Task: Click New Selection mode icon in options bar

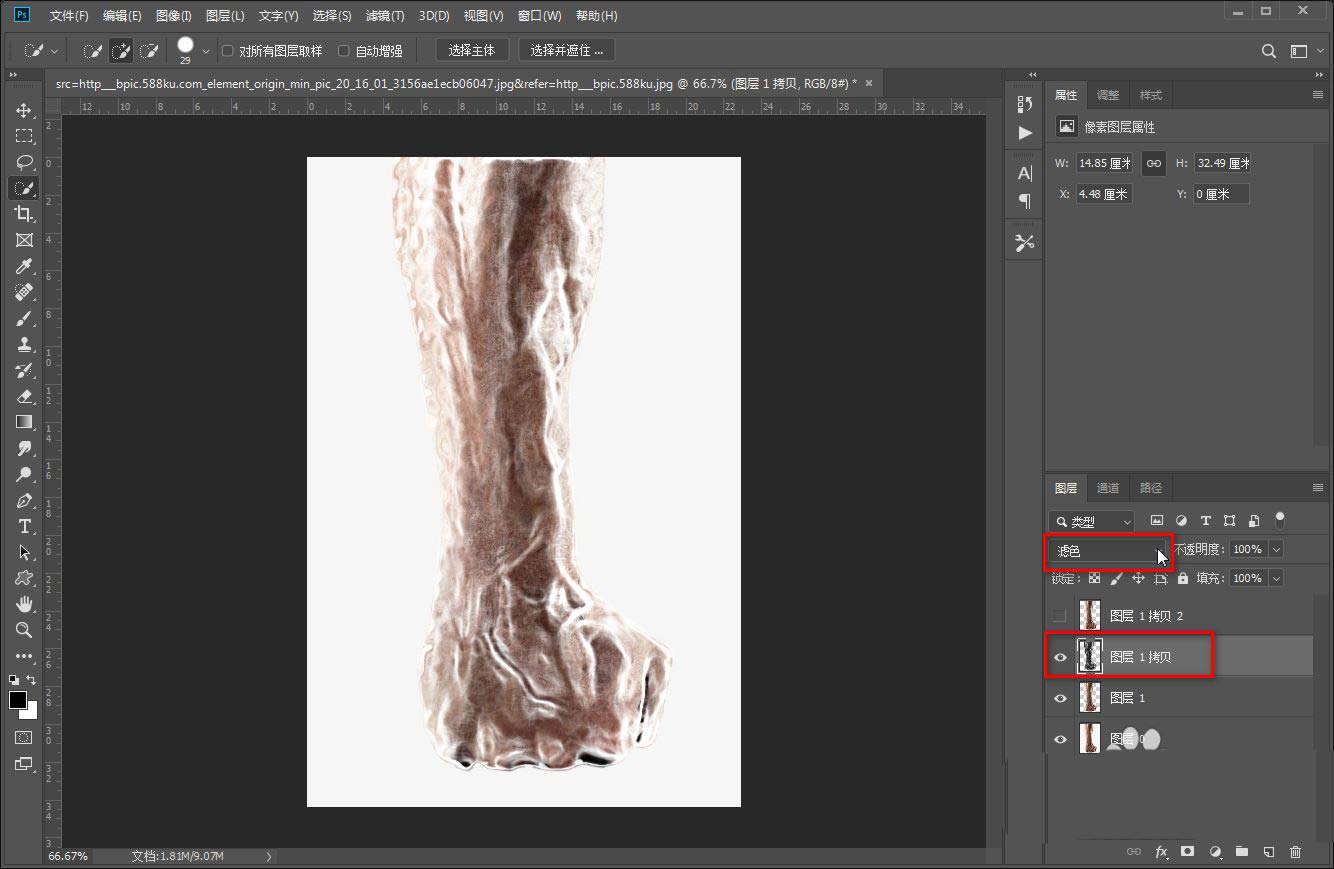Action: coord(93,50)
